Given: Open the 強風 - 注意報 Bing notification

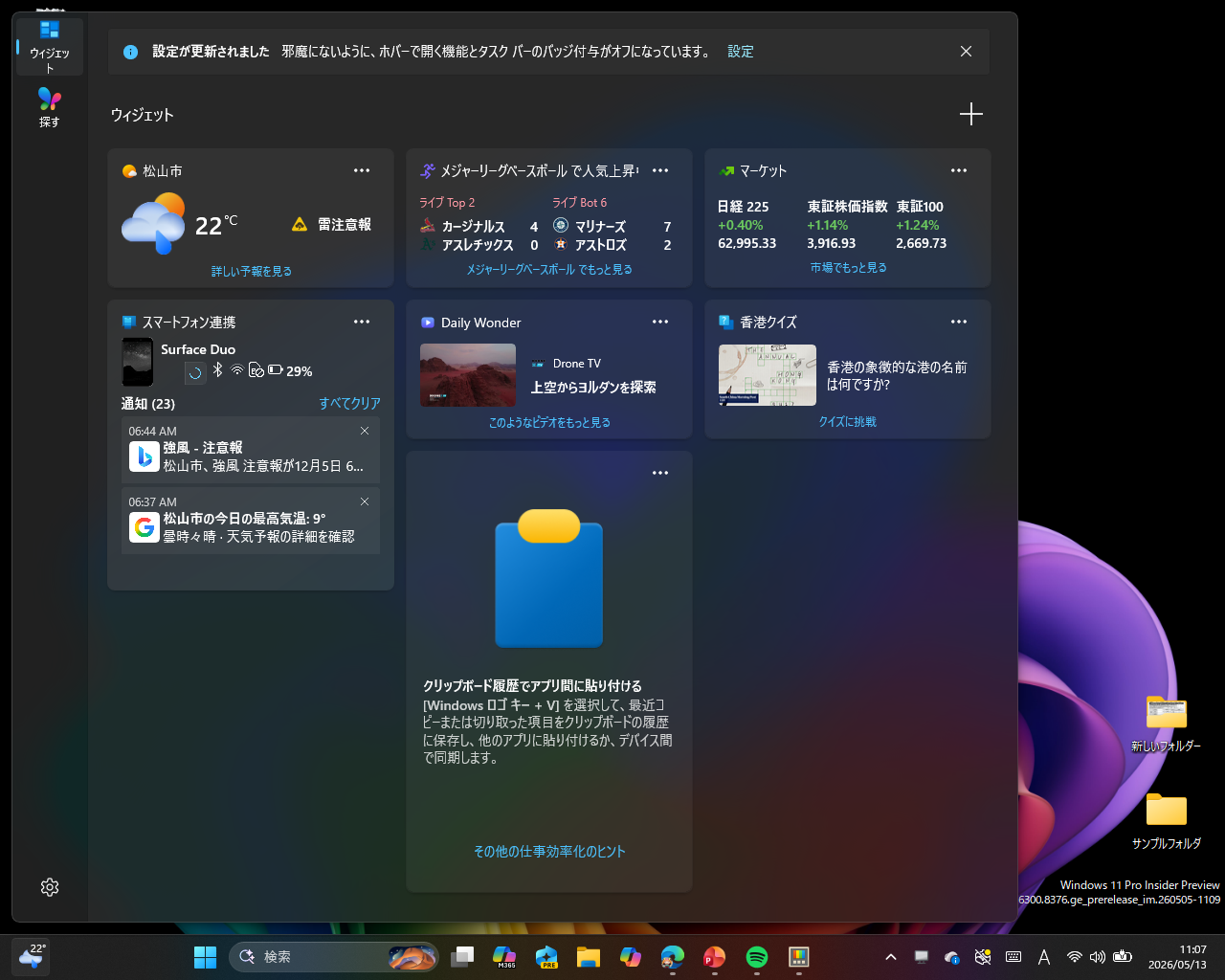Looking at the screenshot, I should click(251, 450).
